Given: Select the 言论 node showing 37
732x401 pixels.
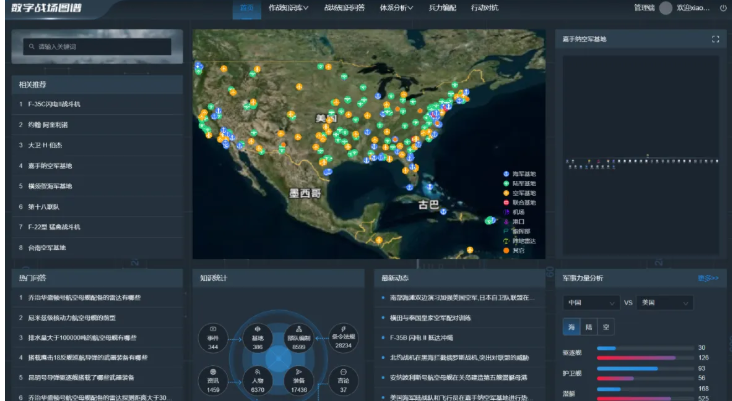Looking at the screenshot, I should [343, 380].
